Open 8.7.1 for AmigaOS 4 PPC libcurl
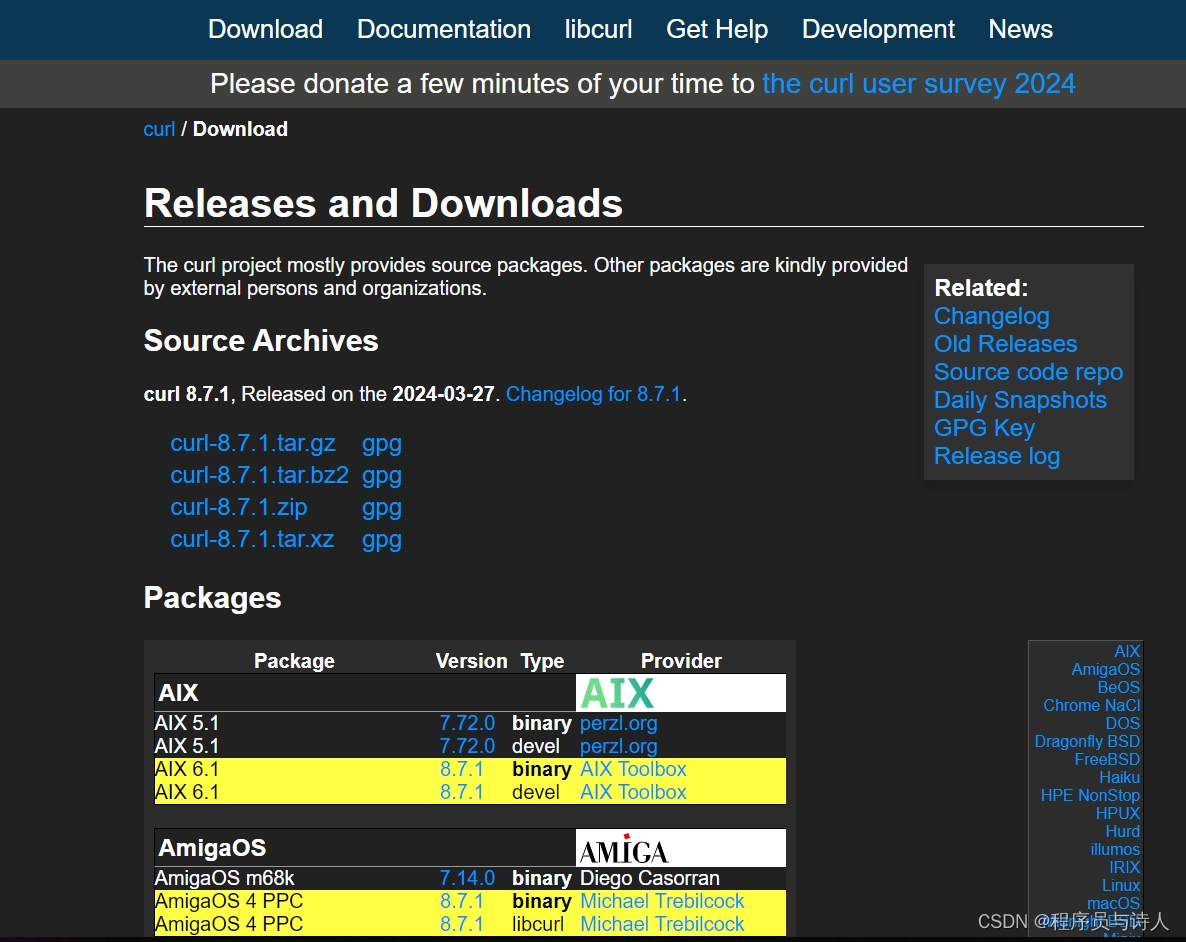 (461, 924)
